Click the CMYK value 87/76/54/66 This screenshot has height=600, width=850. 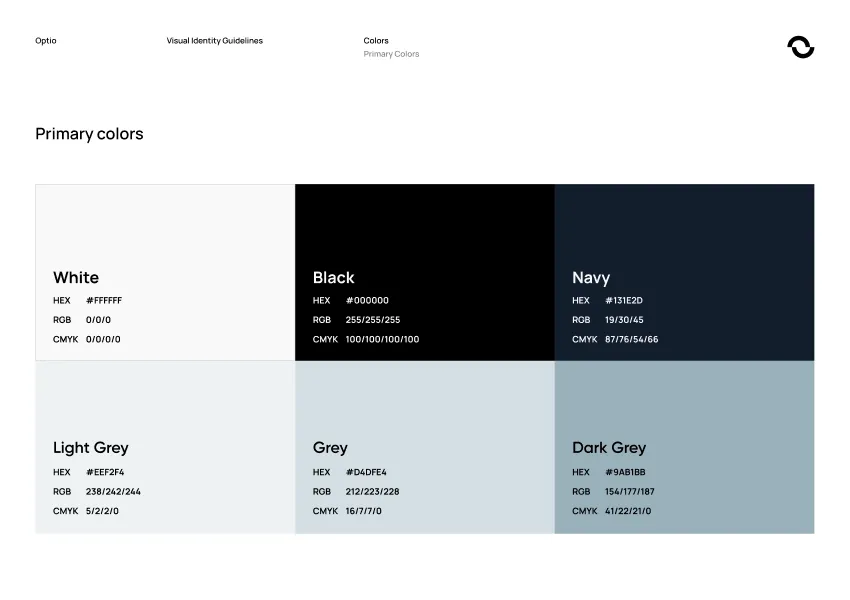tap(633, 339)
